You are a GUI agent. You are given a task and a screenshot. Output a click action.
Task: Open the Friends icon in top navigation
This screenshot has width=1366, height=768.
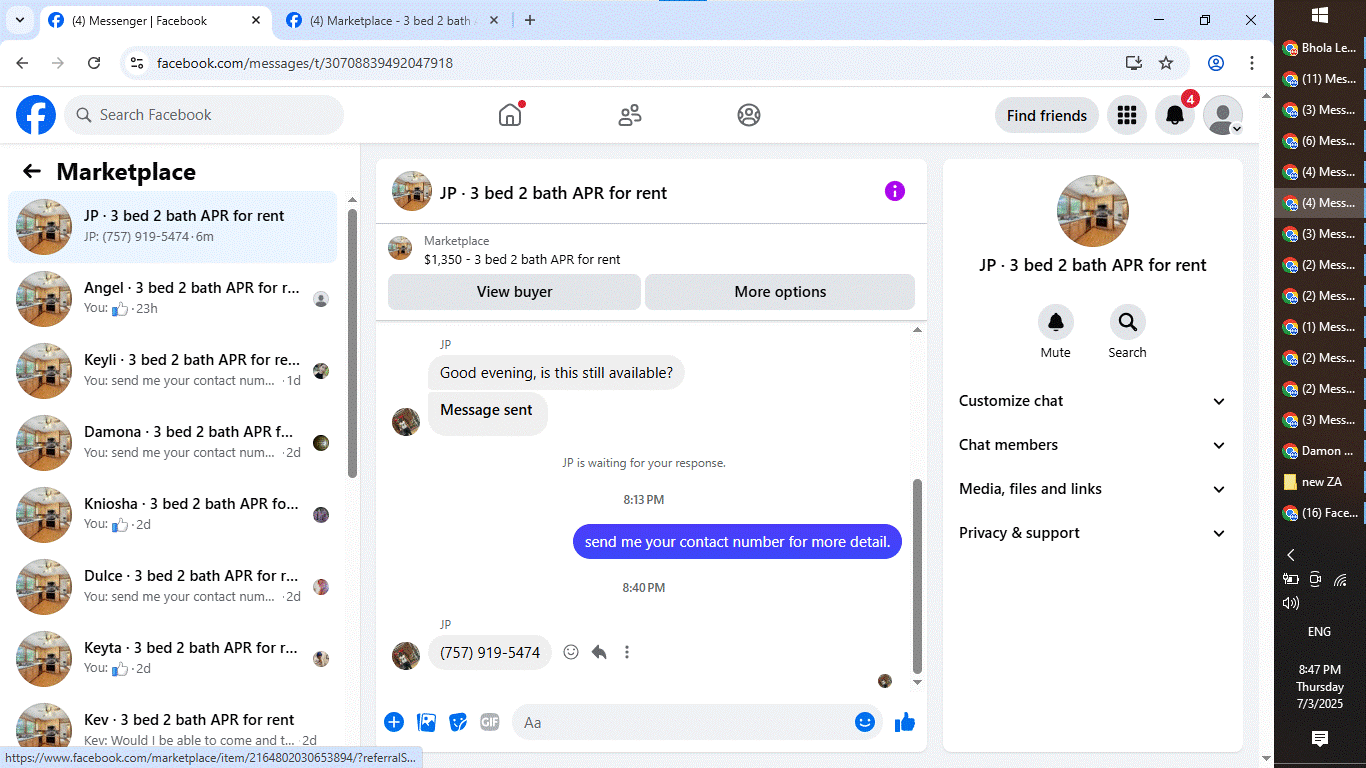point(630,115)
